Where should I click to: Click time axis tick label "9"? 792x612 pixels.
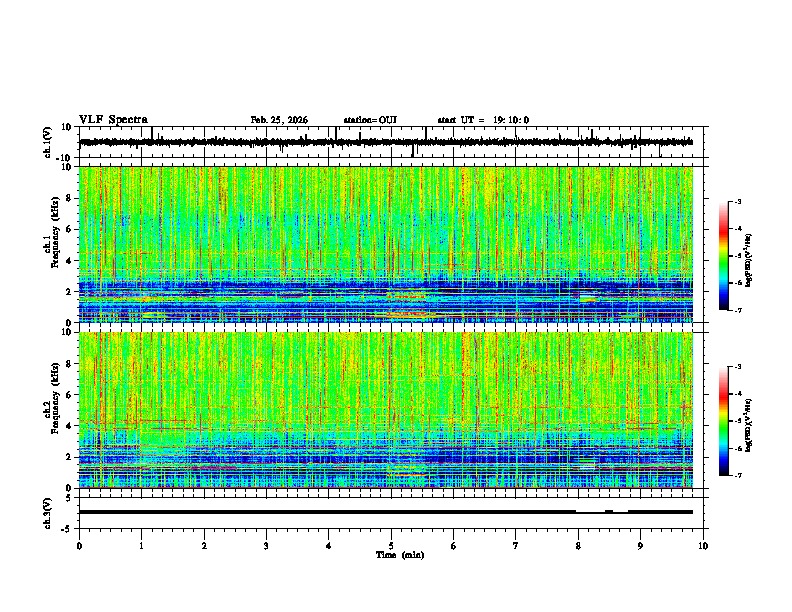640,546
